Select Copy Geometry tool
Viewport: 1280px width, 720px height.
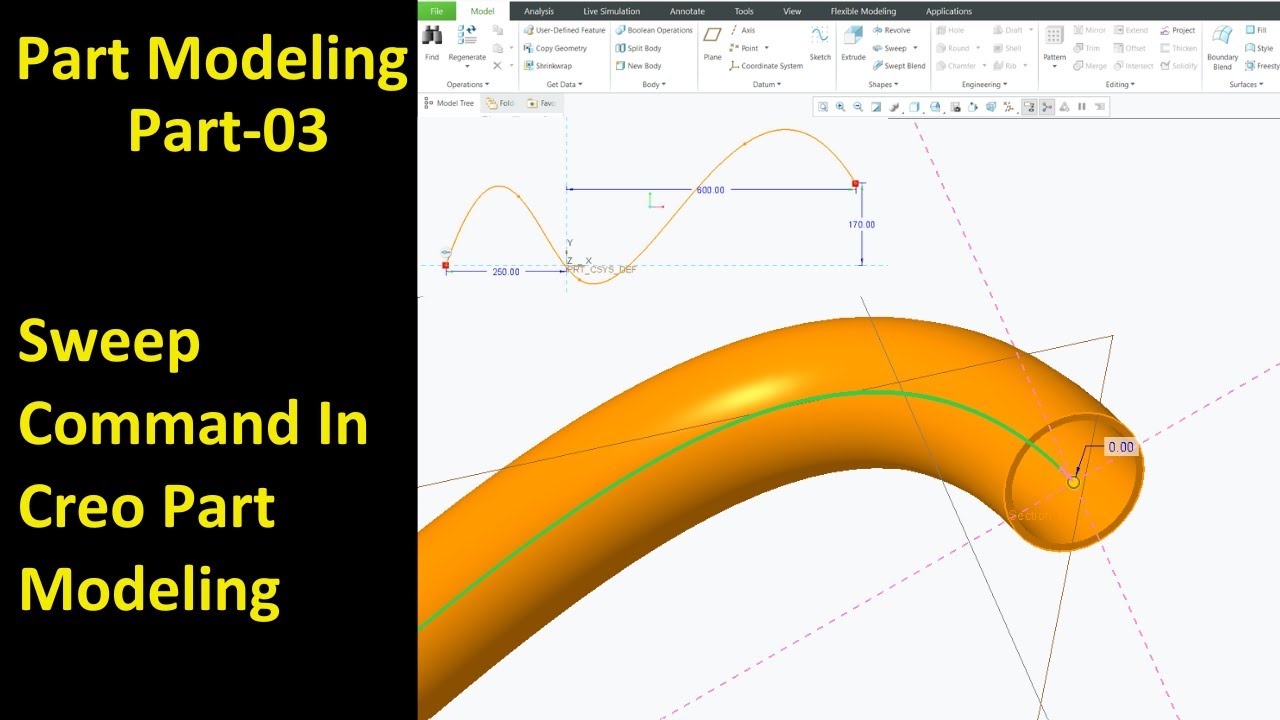[x=555, y=48]
